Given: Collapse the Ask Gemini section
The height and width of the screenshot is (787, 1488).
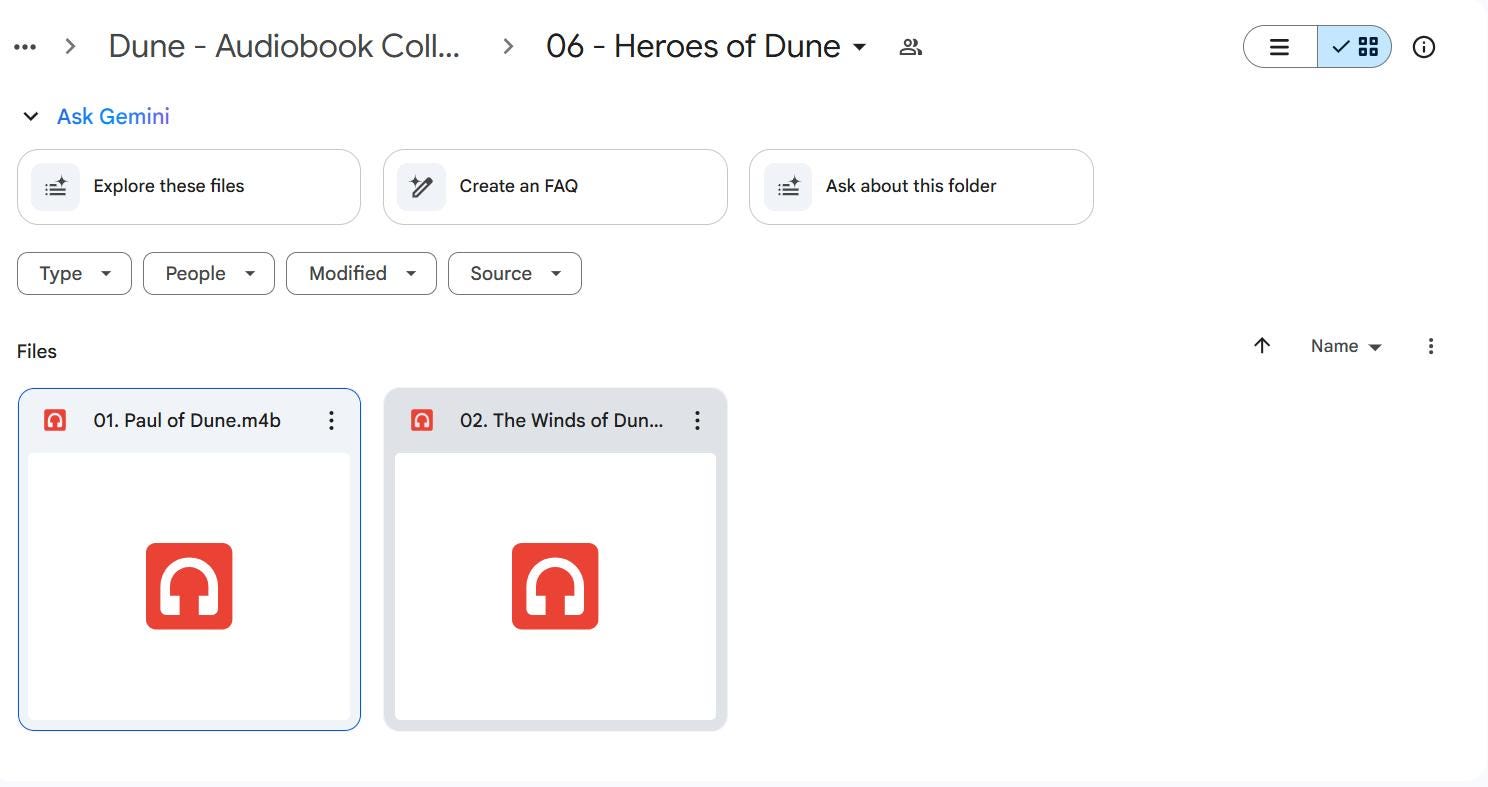Looking at the screenshot, I should pos(31,117).
